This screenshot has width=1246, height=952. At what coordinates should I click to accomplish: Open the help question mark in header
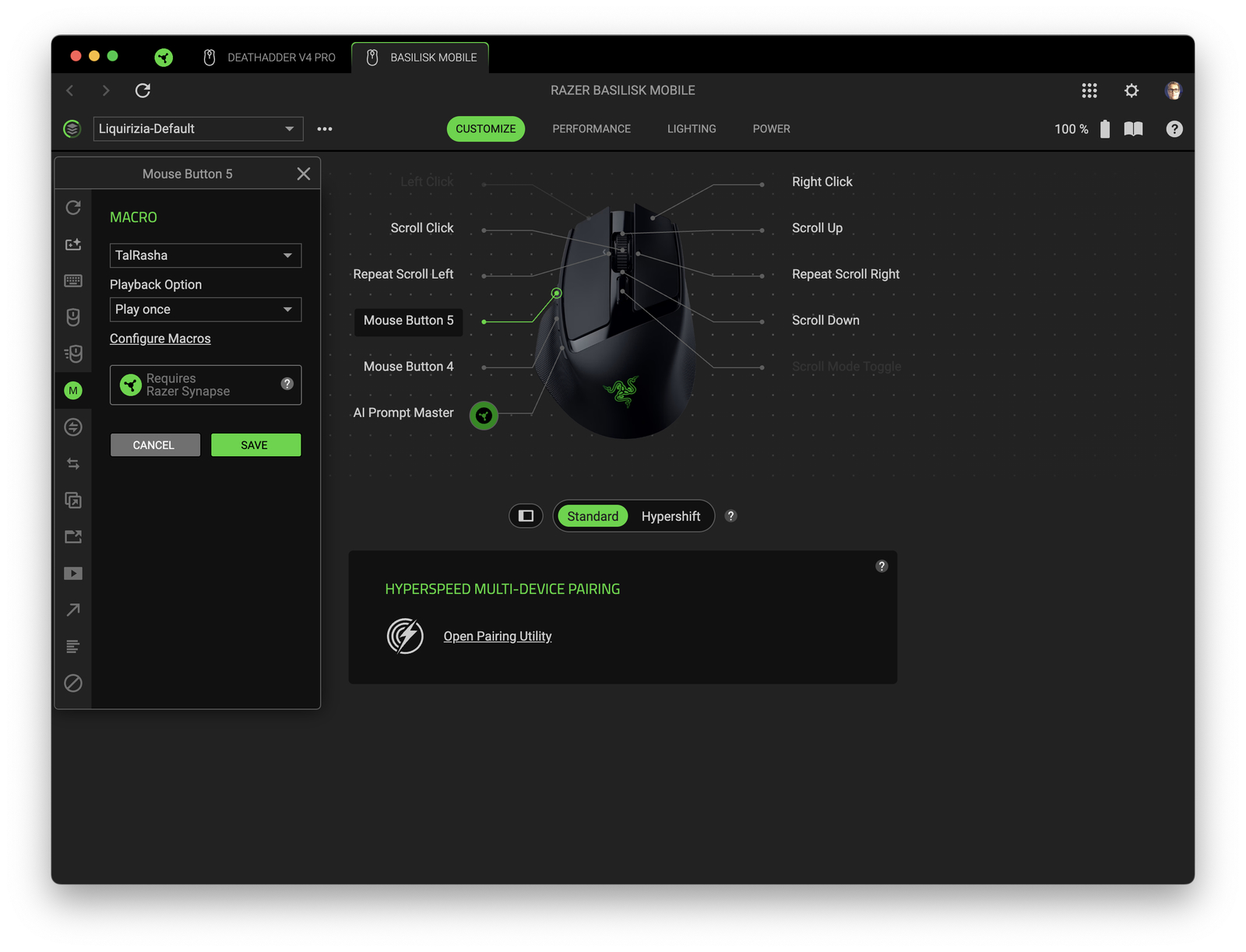point(1174,129)
